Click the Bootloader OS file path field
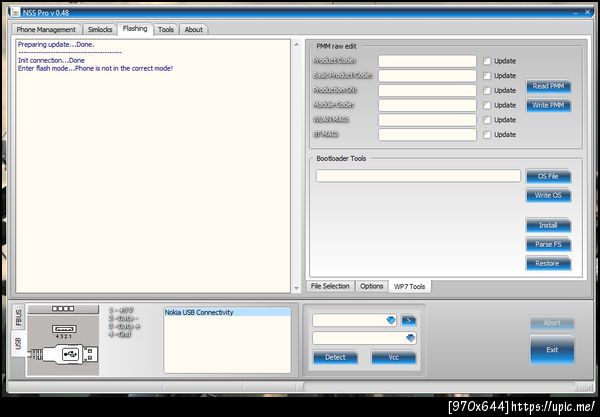Screen dimensions: 600x417 418,176
